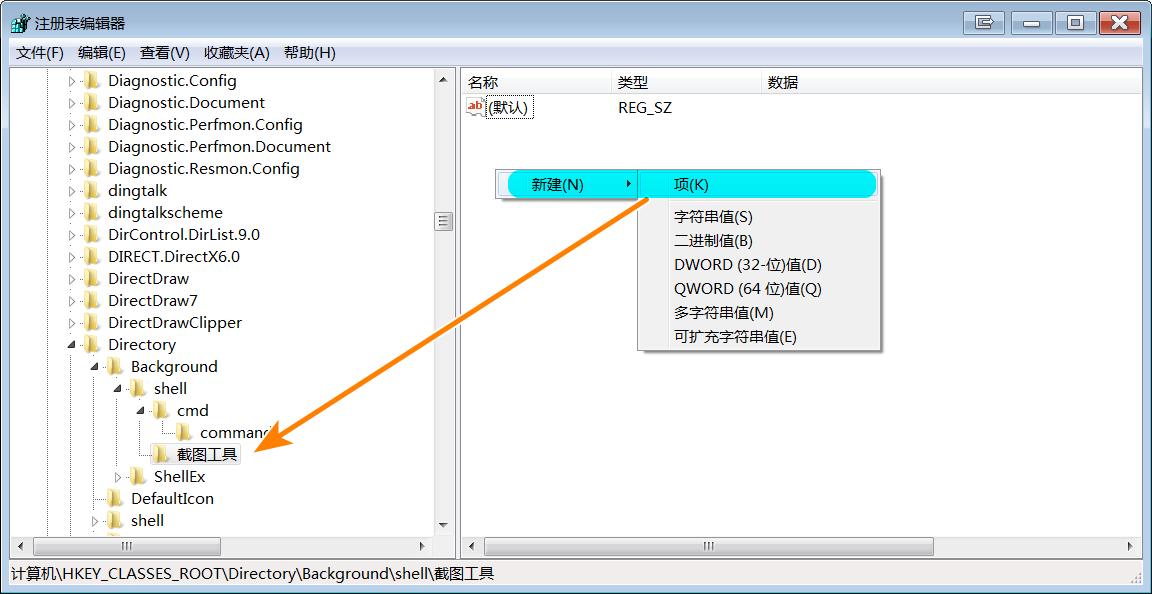1152x594 pixels.
Task: Click the Diagnostic.Document folder icon
Action: click(x=91, y=102)
